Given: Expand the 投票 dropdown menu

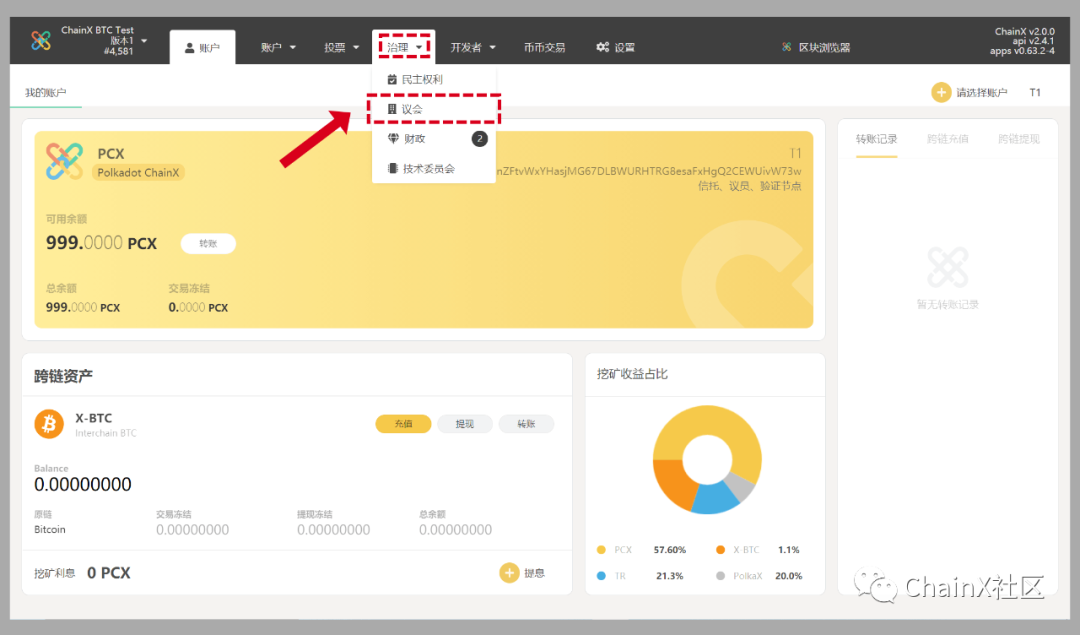Looking at the screenshot, I should pos(342,48).
